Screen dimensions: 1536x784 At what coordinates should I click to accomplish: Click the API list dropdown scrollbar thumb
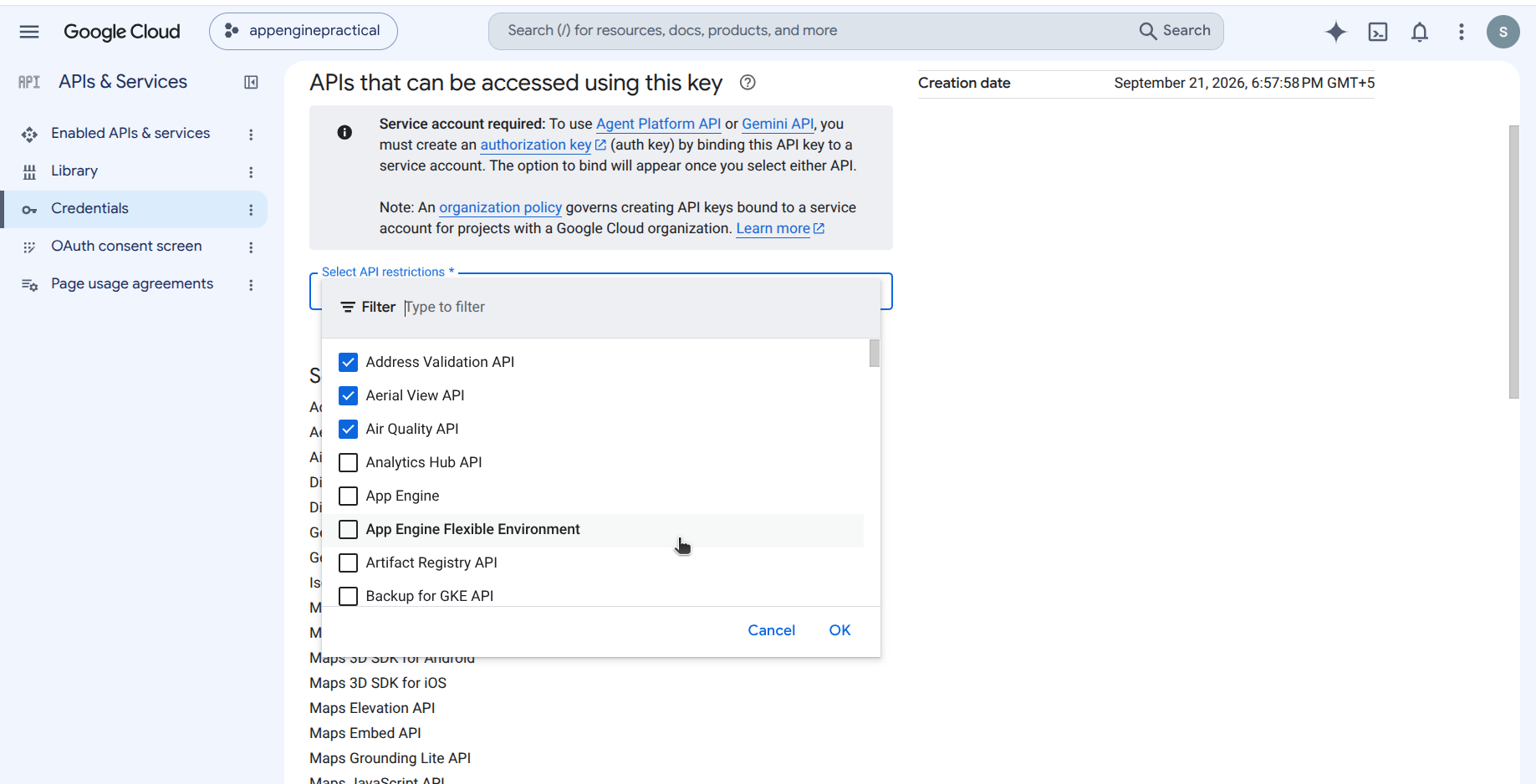(874, 353)
